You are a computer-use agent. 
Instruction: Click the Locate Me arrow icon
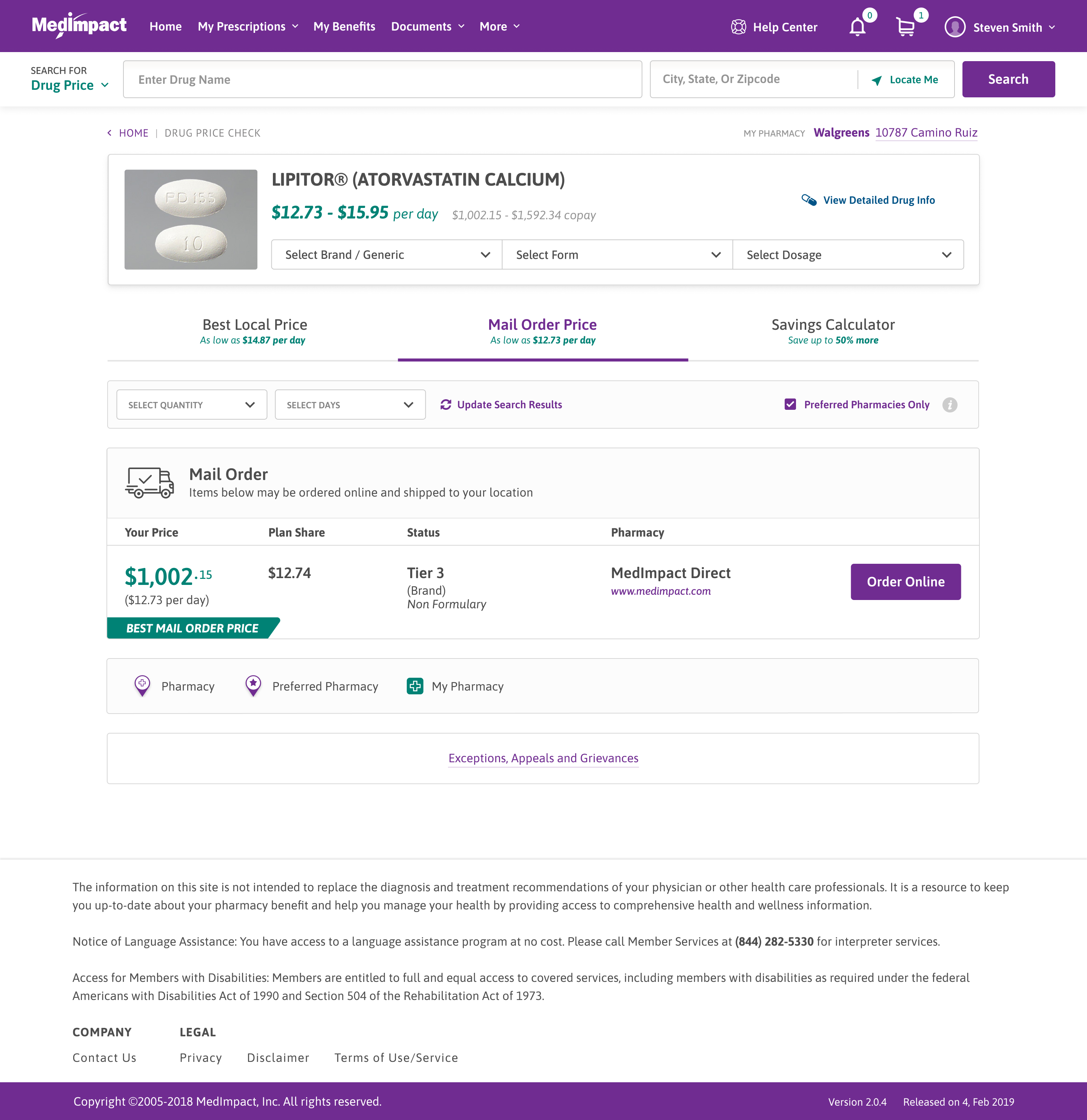click(x=877, y=80)
